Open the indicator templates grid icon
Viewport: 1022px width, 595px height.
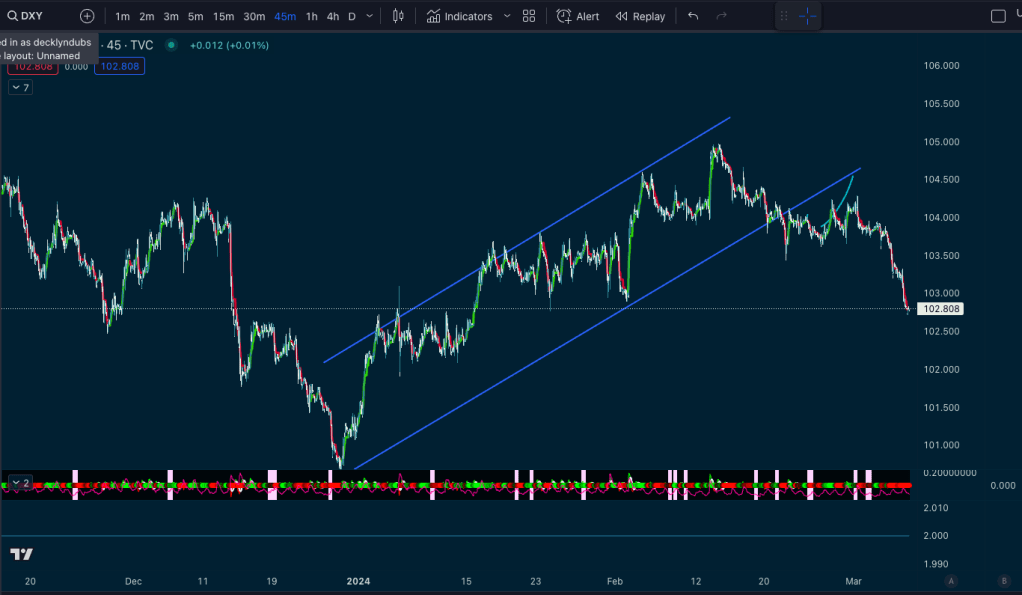529,16
